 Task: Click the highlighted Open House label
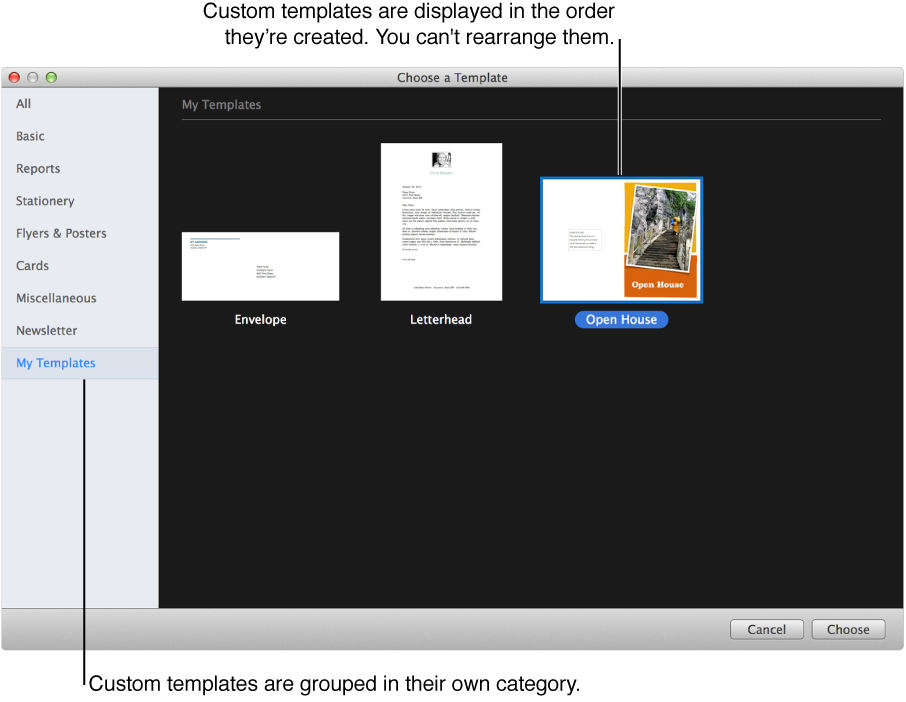[x=621, y=320]
